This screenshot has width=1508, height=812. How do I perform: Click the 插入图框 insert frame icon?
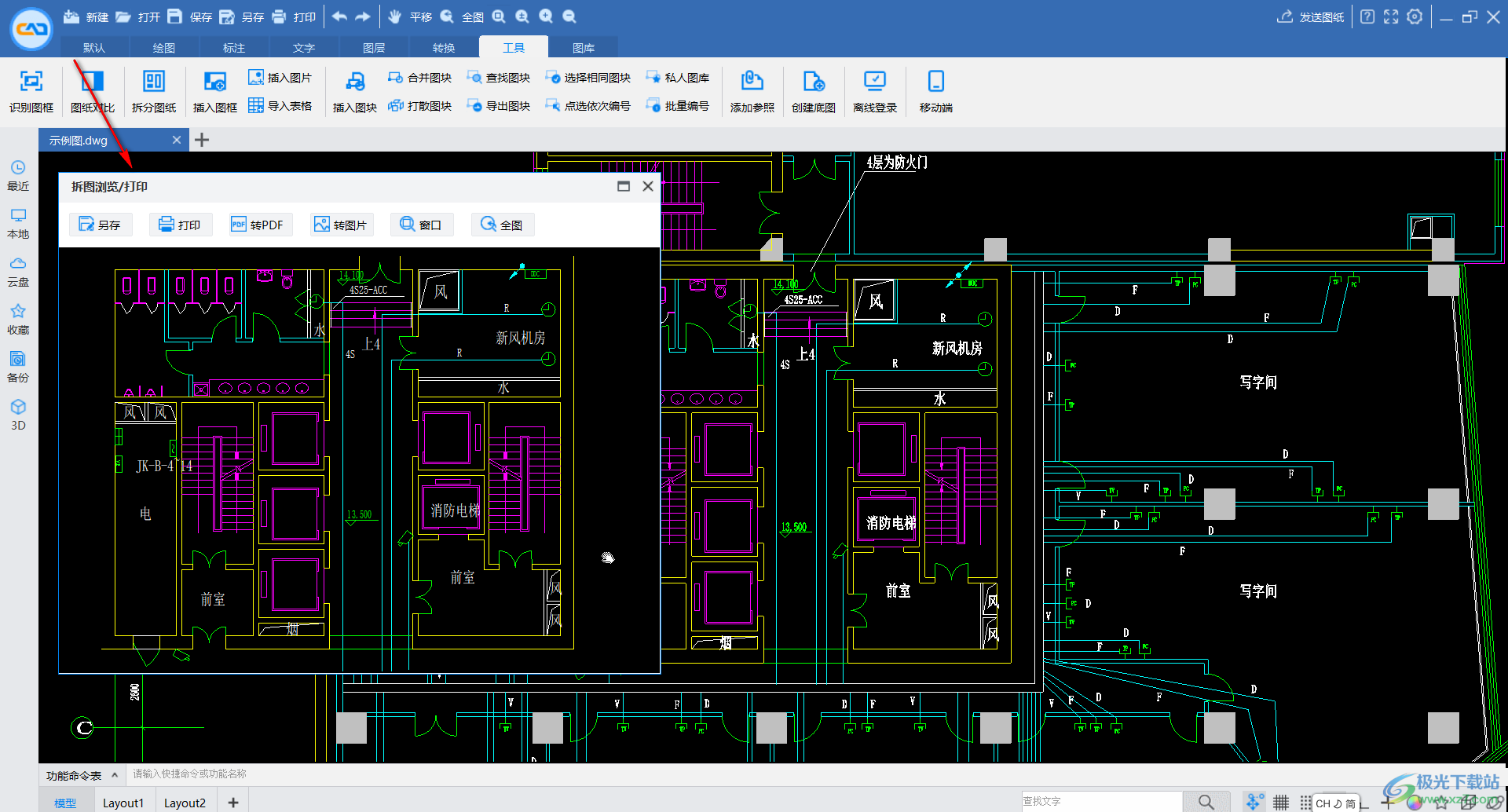click(x=214, y=82)
